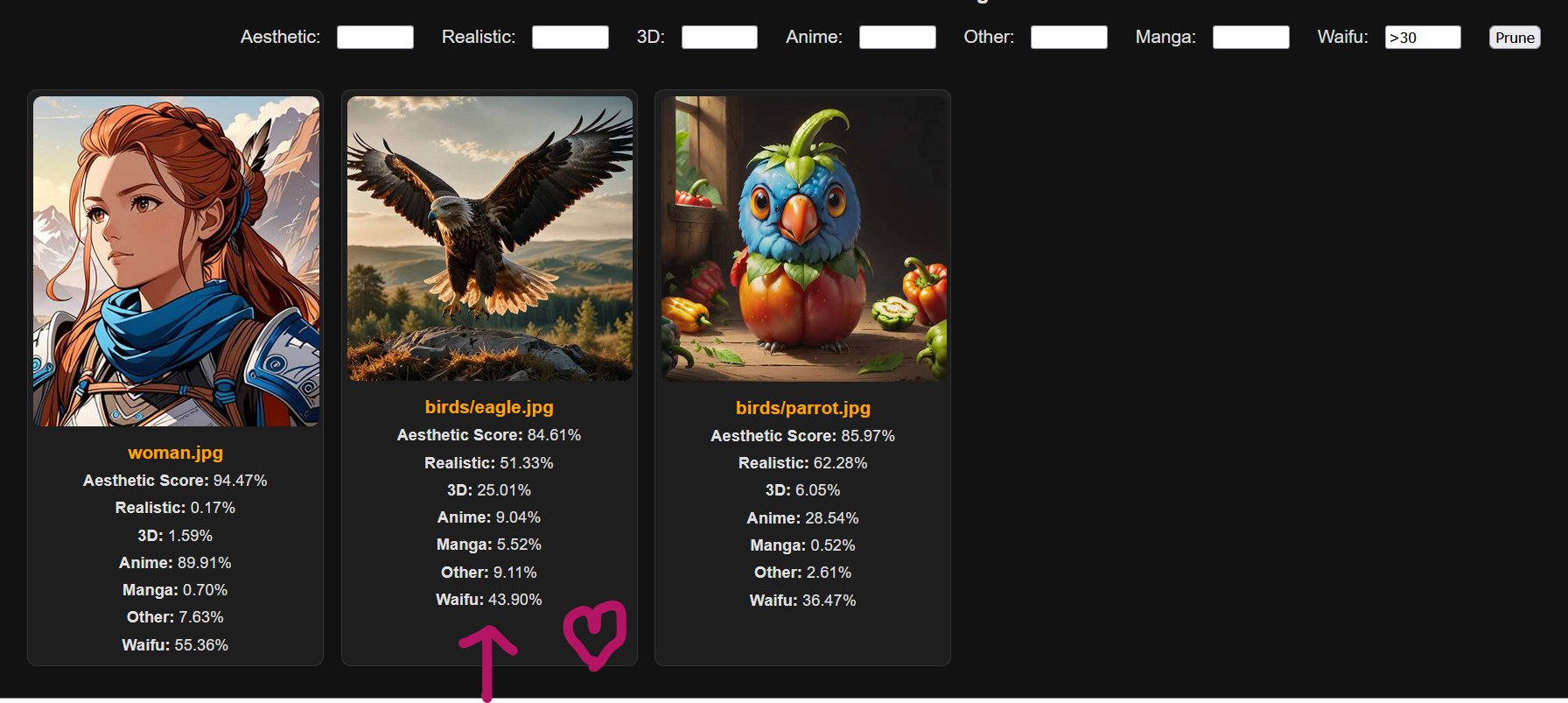
Task: Click the birds/eagle.jpg filename link
Action: (x=489, y=407)
